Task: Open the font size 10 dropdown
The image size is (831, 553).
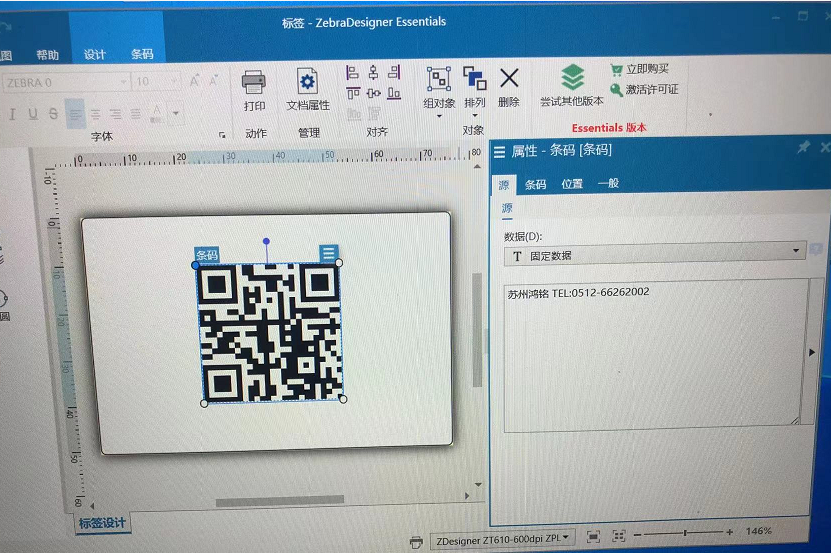Action: click(x=174, y=81)
